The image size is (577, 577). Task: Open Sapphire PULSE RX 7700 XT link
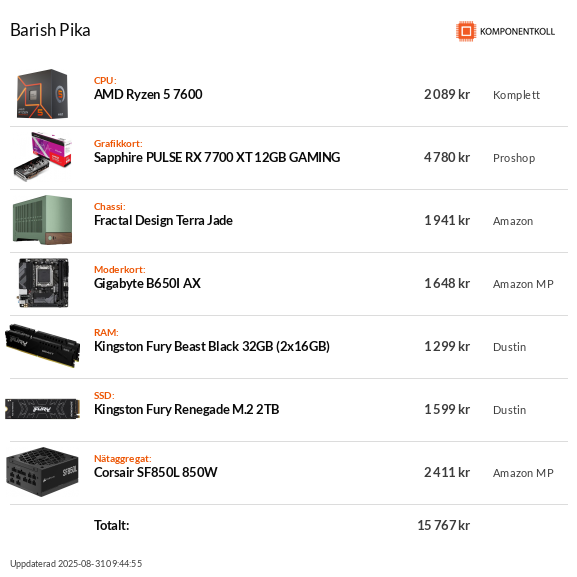pyautogui.click(x=217, y=157)
